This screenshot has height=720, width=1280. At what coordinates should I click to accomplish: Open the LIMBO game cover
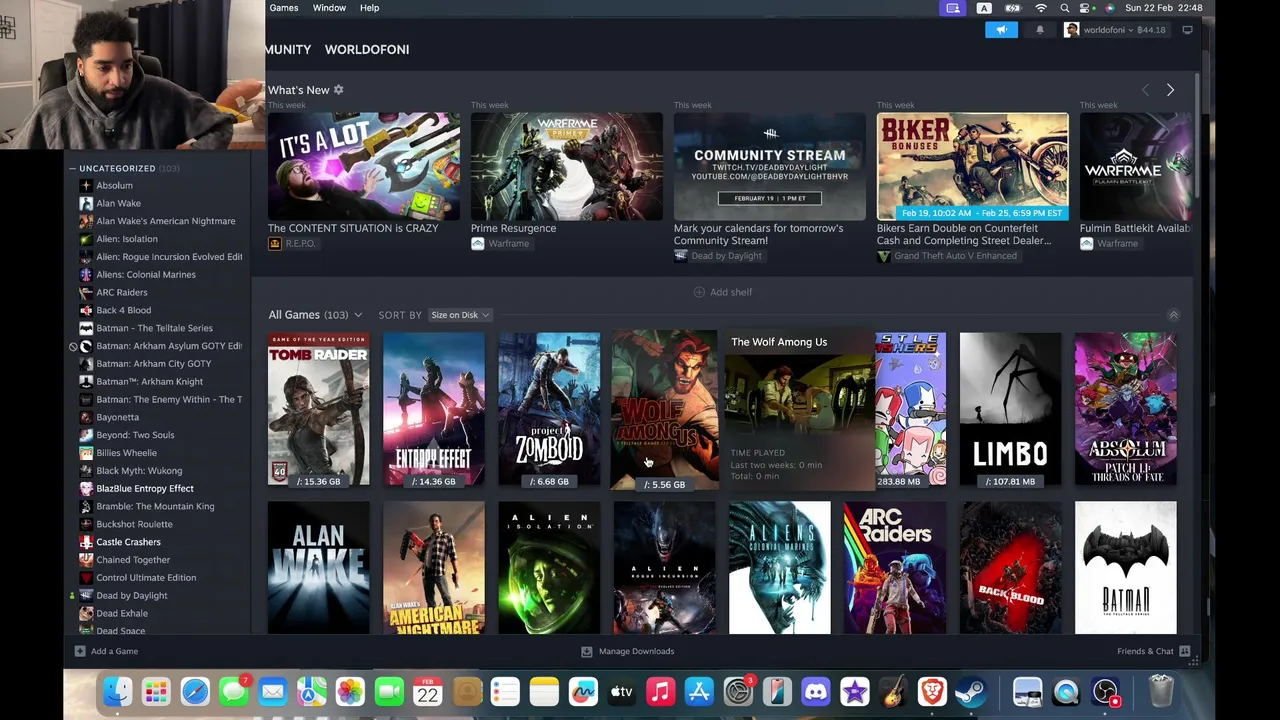(1010, 409)
